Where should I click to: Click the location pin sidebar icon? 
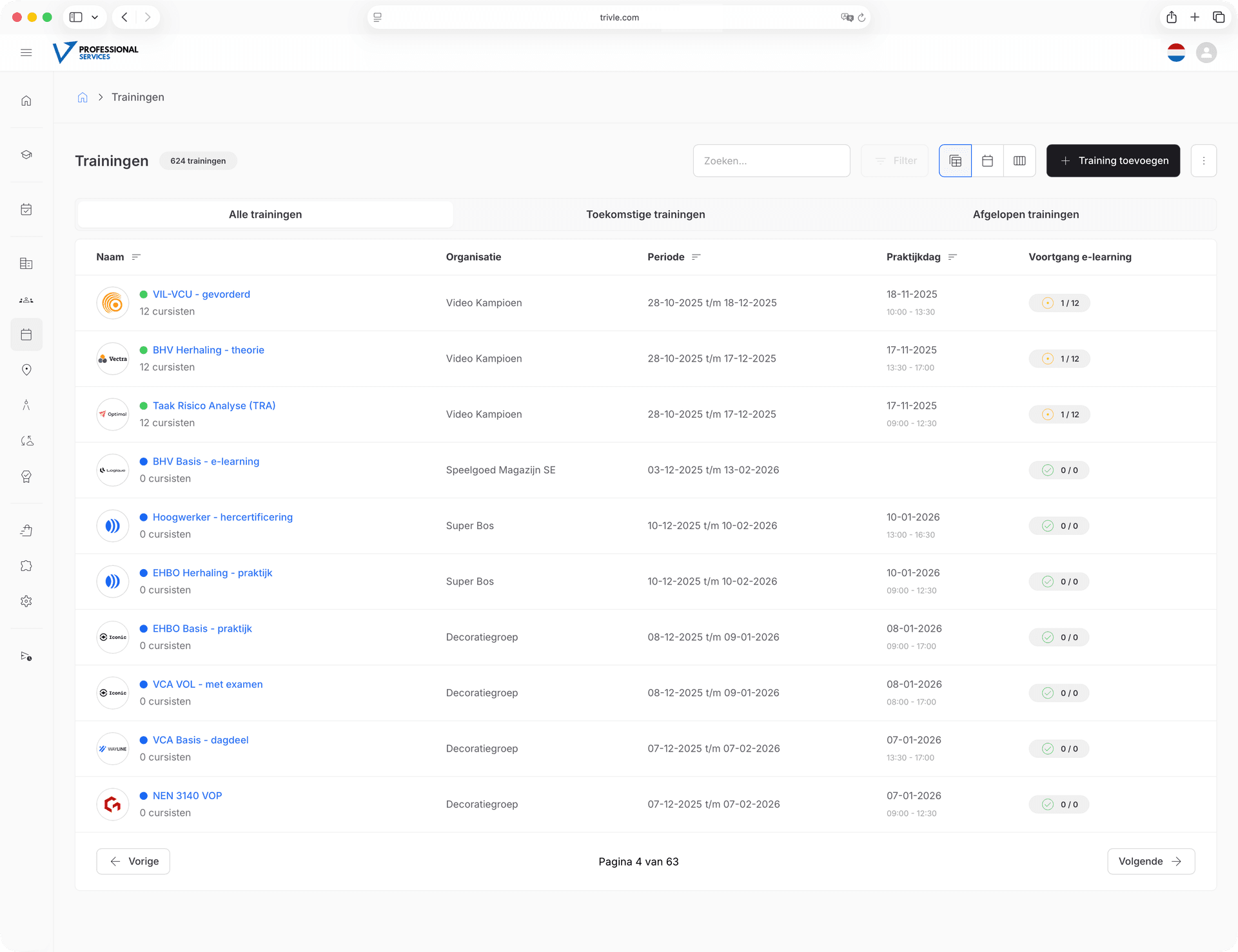point(26,370)
